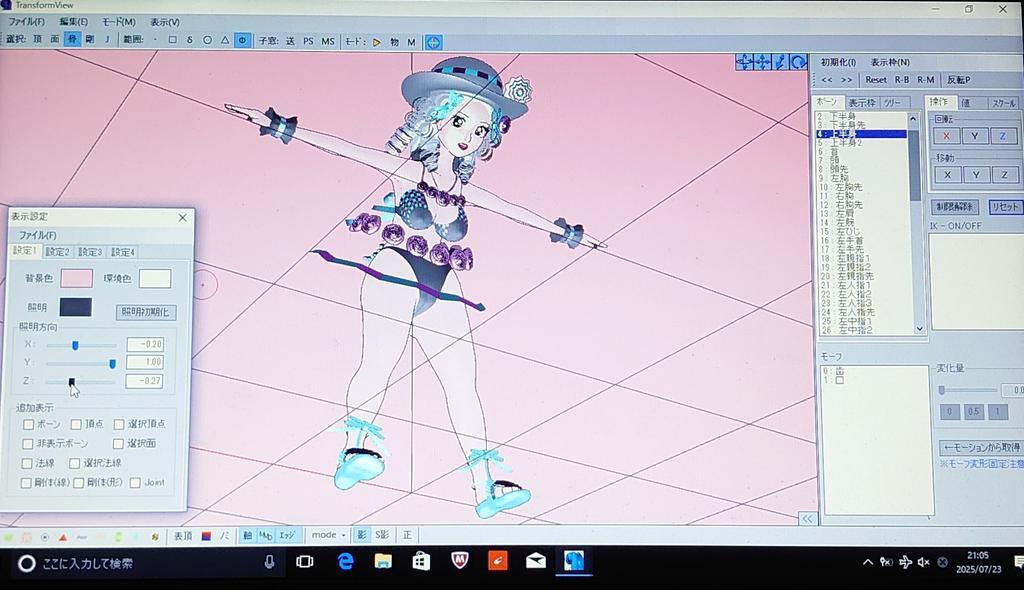Image resolution: width=1024 pixels, height=590 pixels.
Task: Click the viewport rotate circle icon
Action: pos(798,63)
